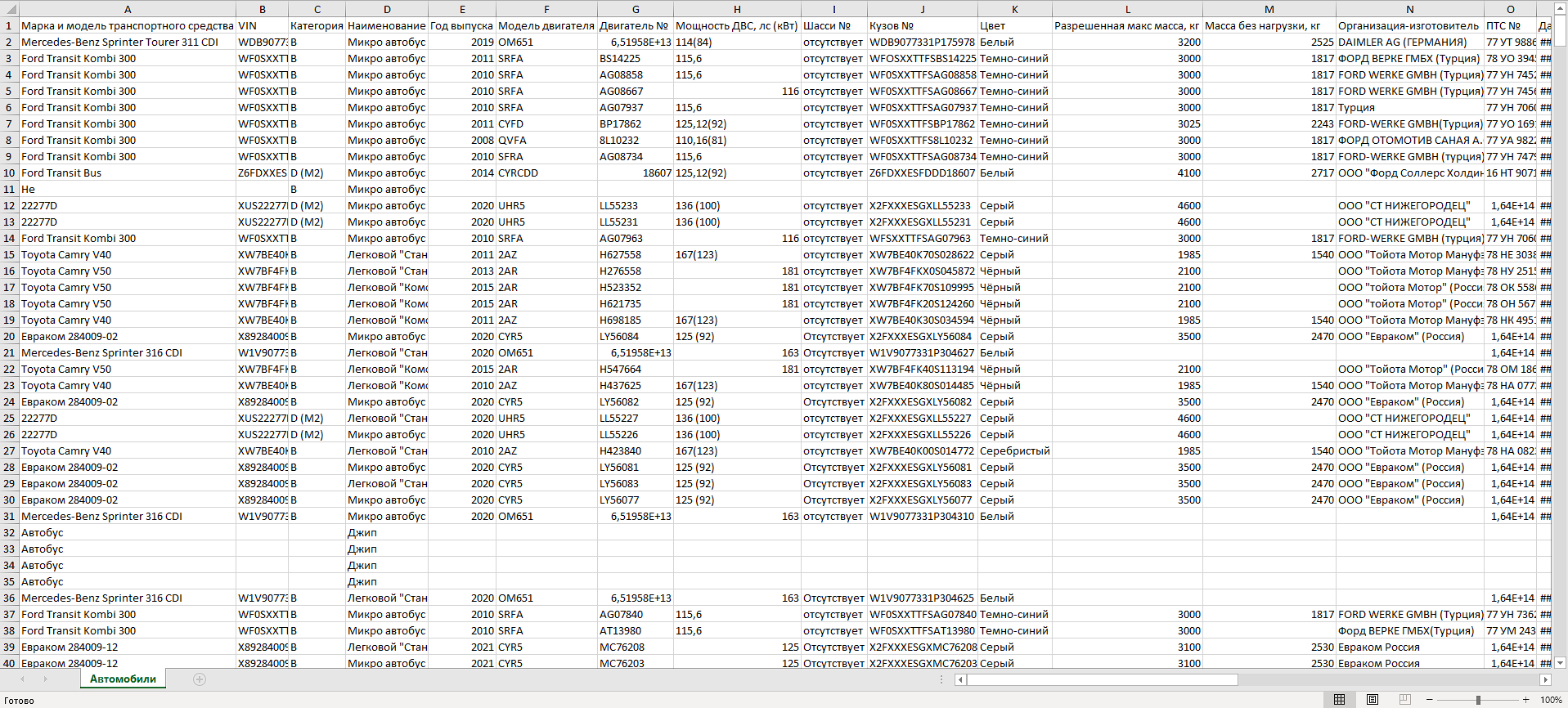This screenshot has width=1568, height=708.
Task: Click the Normal view icon in status bar
Action: (x=1339, y=700)
